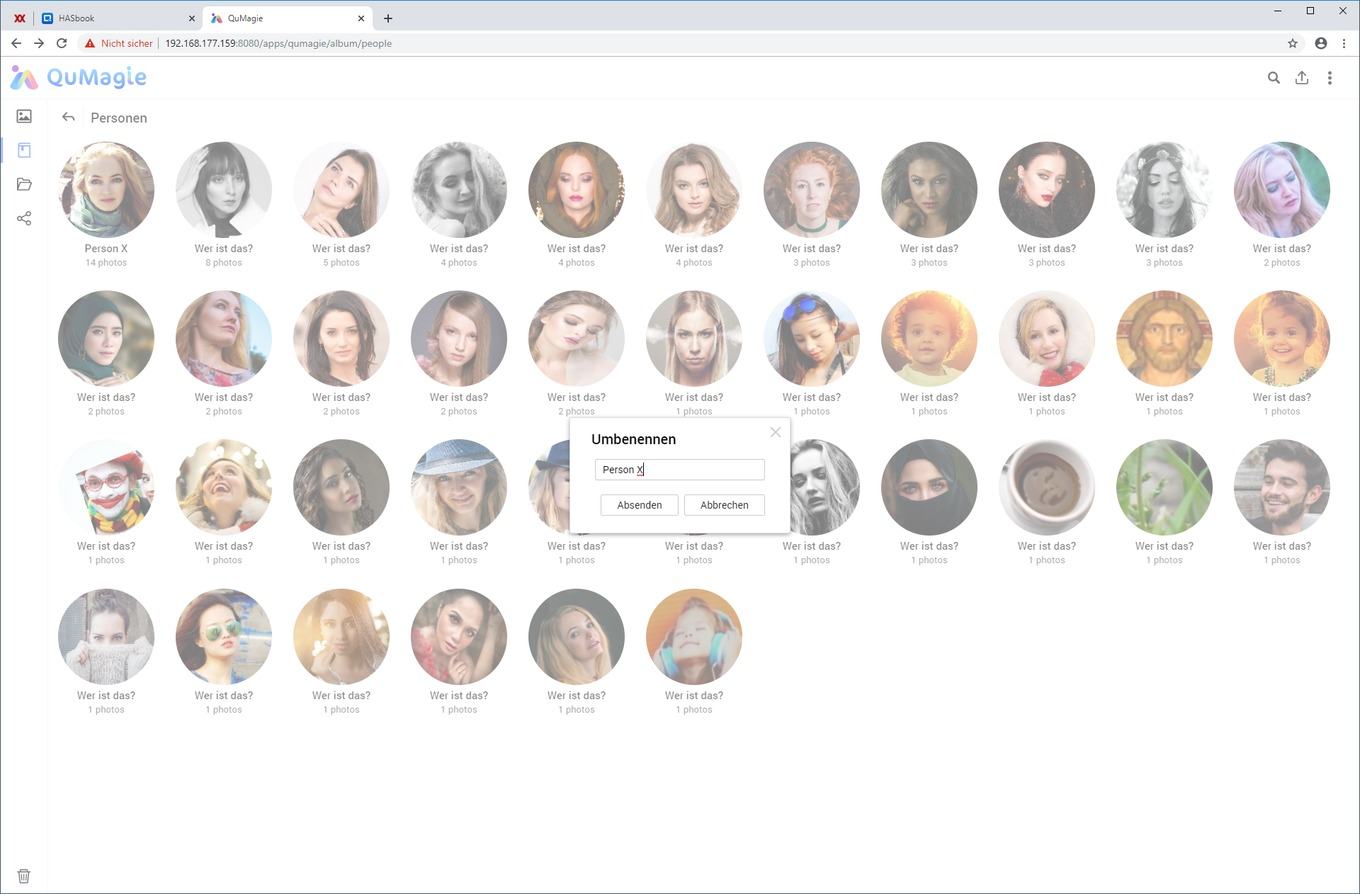Select the Albums icon in the left sidebar
This screenshot has width=1360, height=894.
click(x=24, y=150)
